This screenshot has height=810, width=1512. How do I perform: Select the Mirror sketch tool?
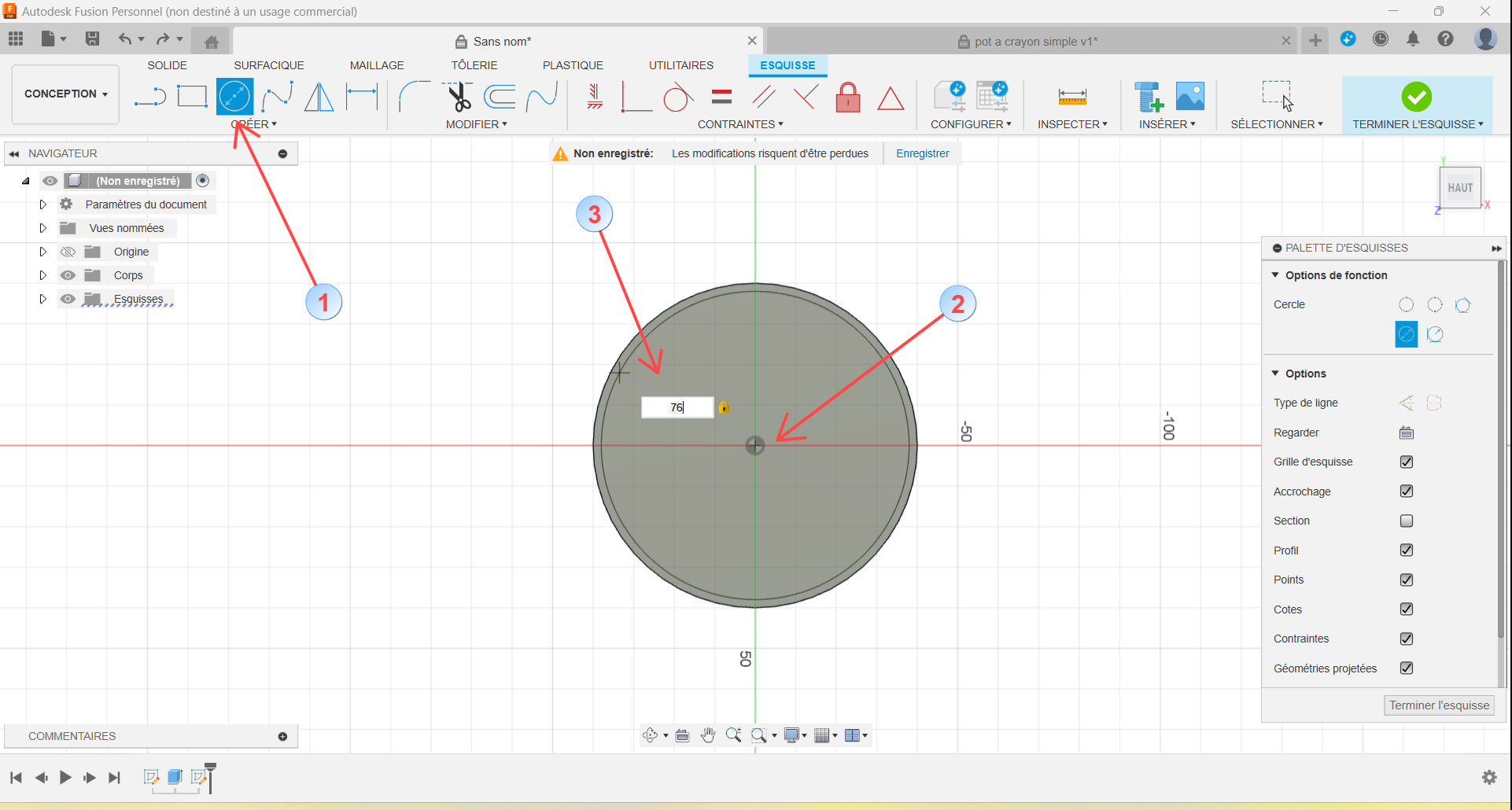(319, 97)
